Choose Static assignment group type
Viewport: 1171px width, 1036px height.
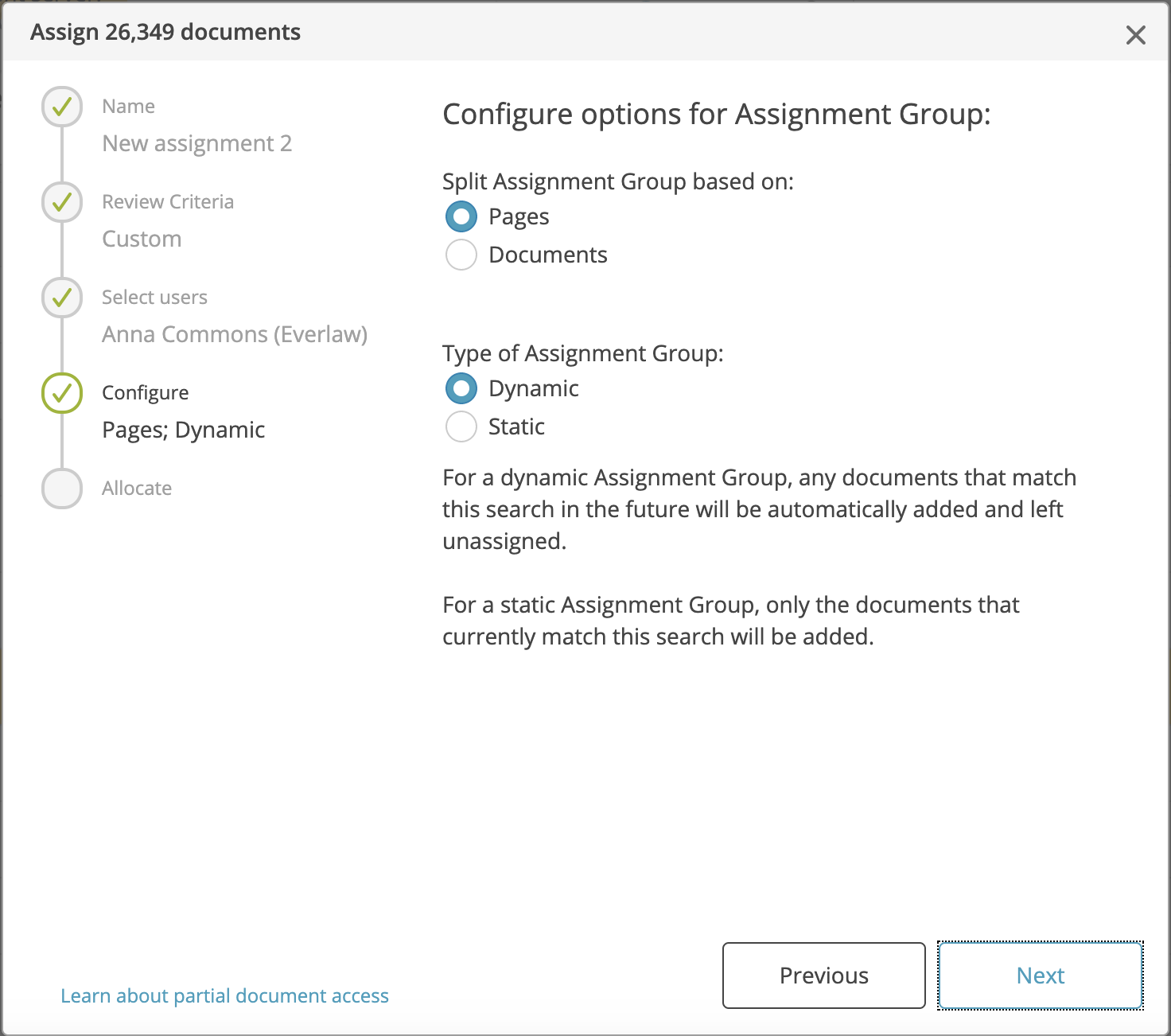point(461,426)
